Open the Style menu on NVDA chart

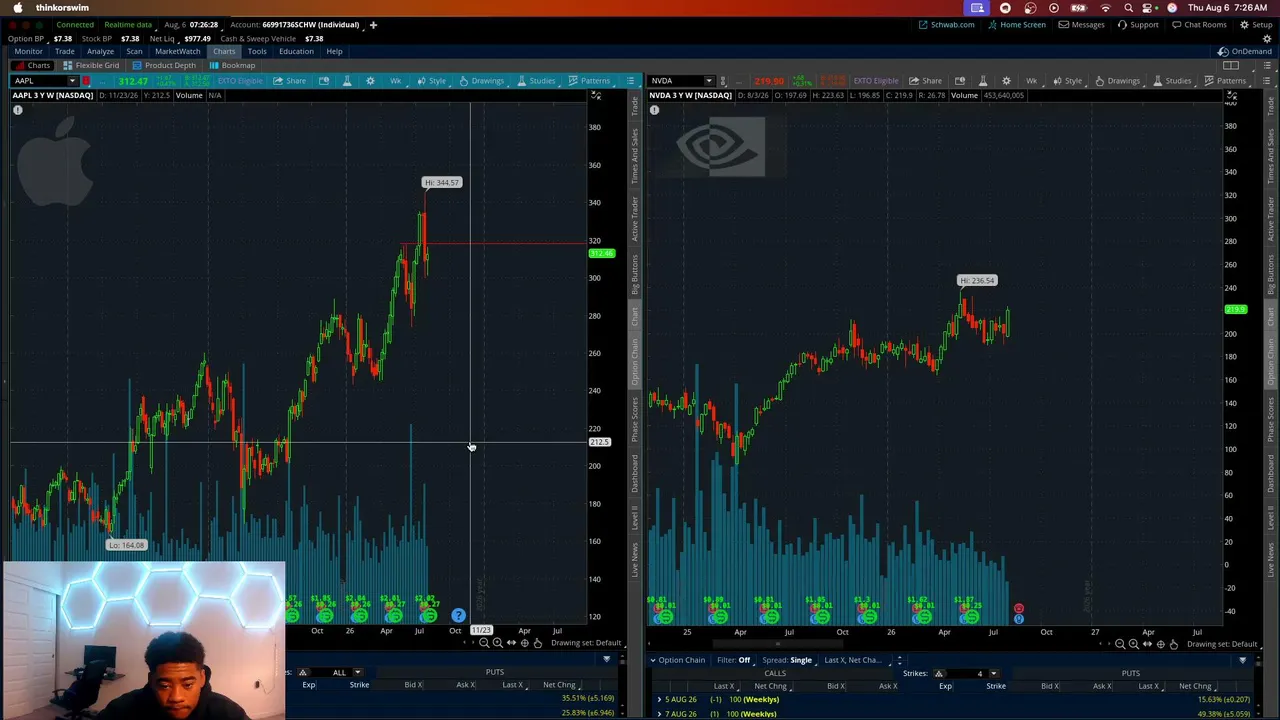pos(1068,80)
